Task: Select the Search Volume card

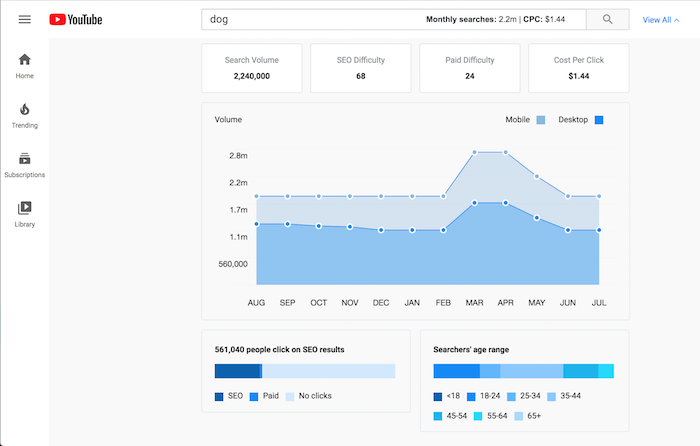Action: click(250, 68)
